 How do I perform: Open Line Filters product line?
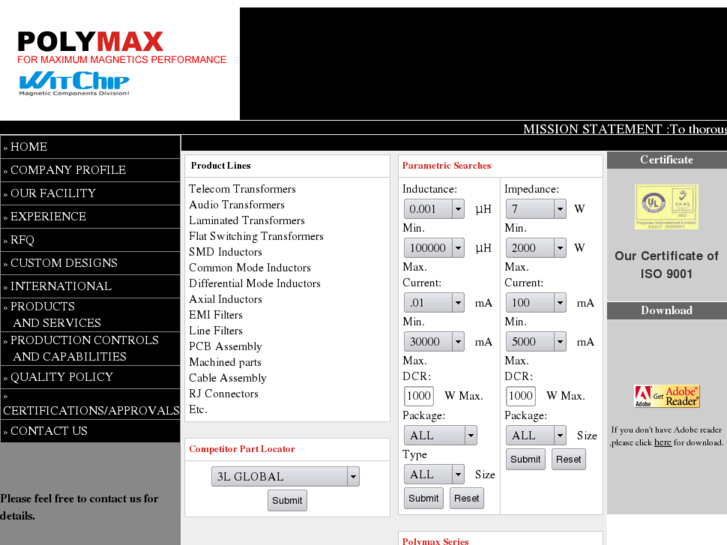pos(216,331)
